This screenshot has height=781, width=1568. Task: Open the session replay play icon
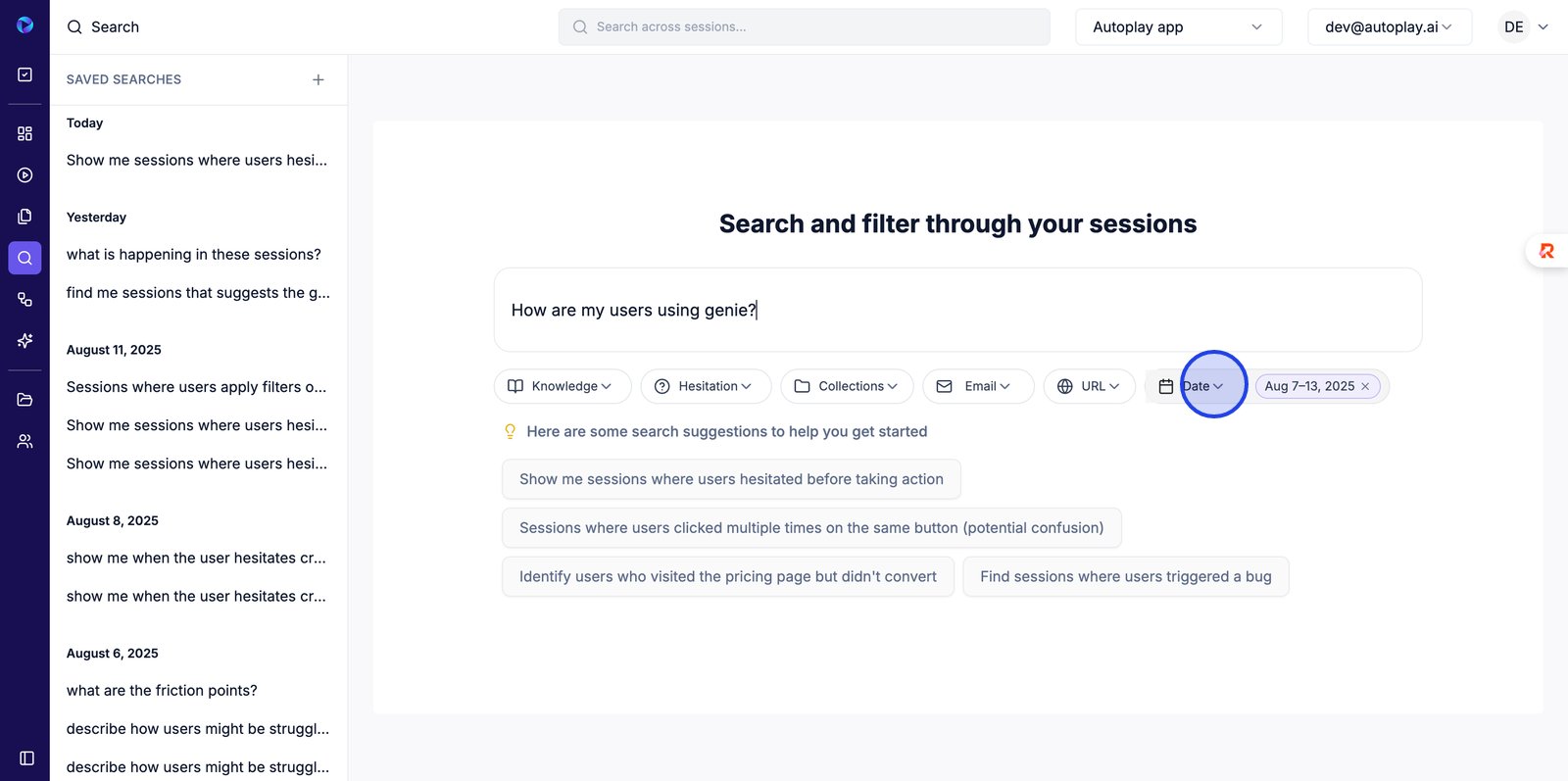pos(25,175)
